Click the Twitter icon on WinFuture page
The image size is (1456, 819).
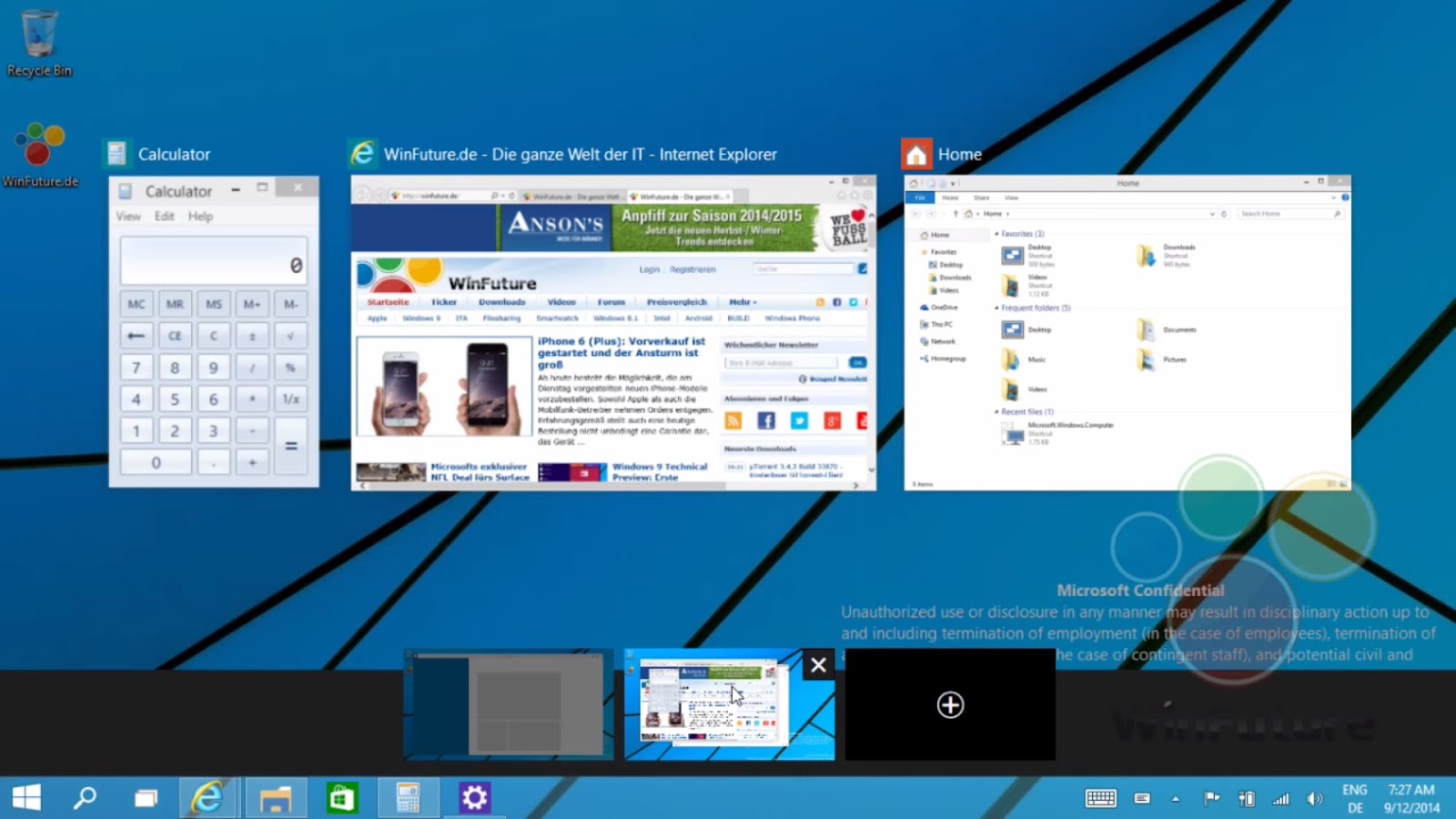pyautogui.click(x=799, y=420)
